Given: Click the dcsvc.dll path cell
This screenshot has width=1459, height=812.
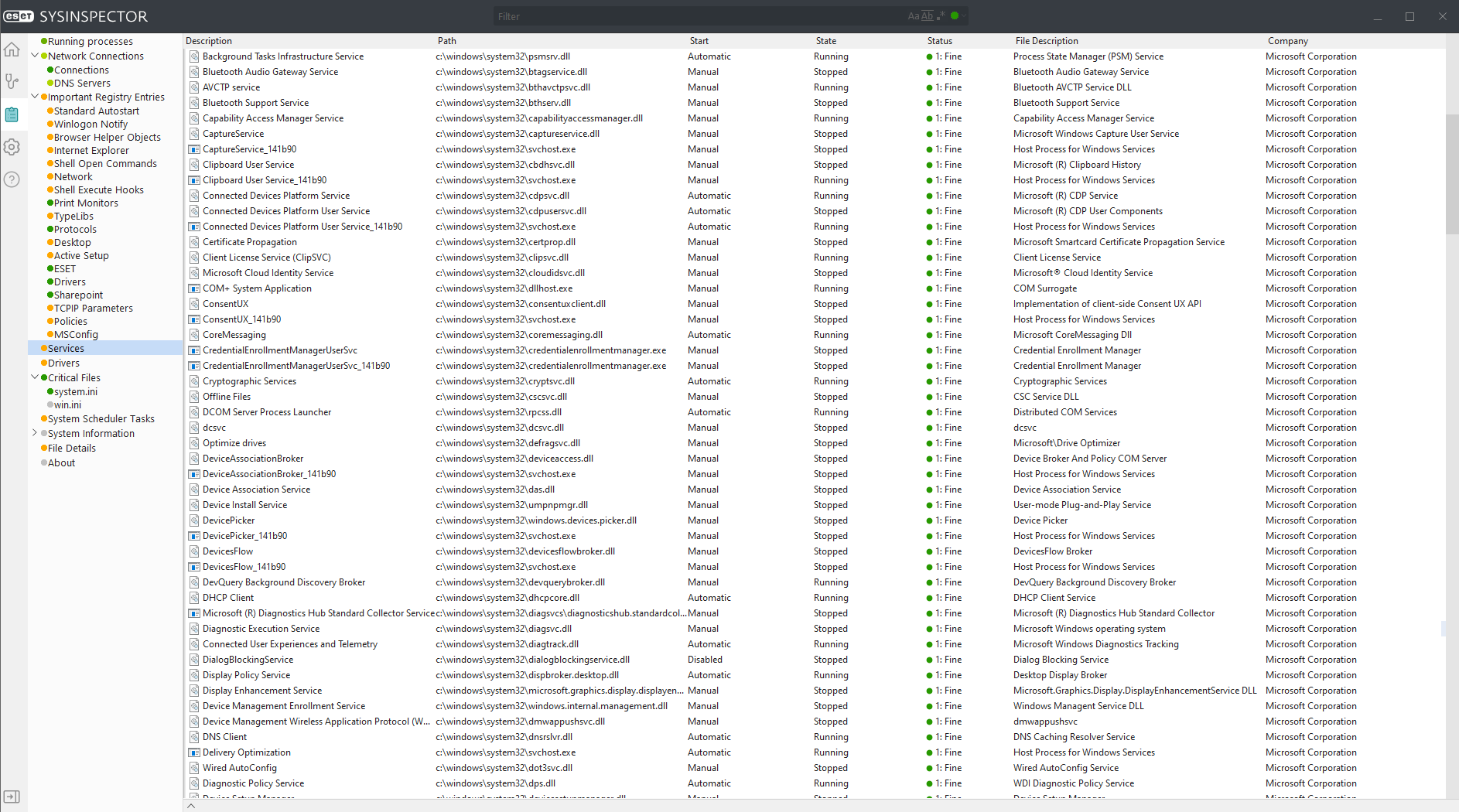Looking at the screenshot, I should click(x=500, y=428).
